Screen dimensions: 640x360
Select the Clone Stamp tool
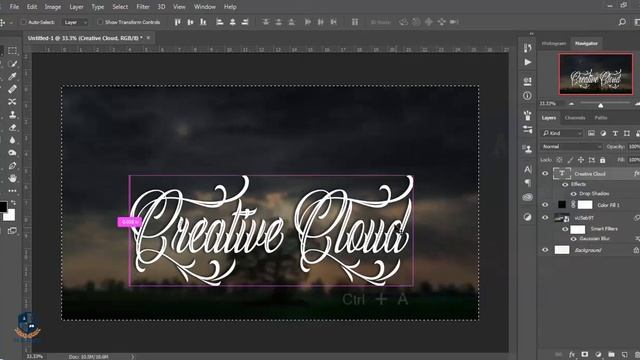(x=12, y=115)
